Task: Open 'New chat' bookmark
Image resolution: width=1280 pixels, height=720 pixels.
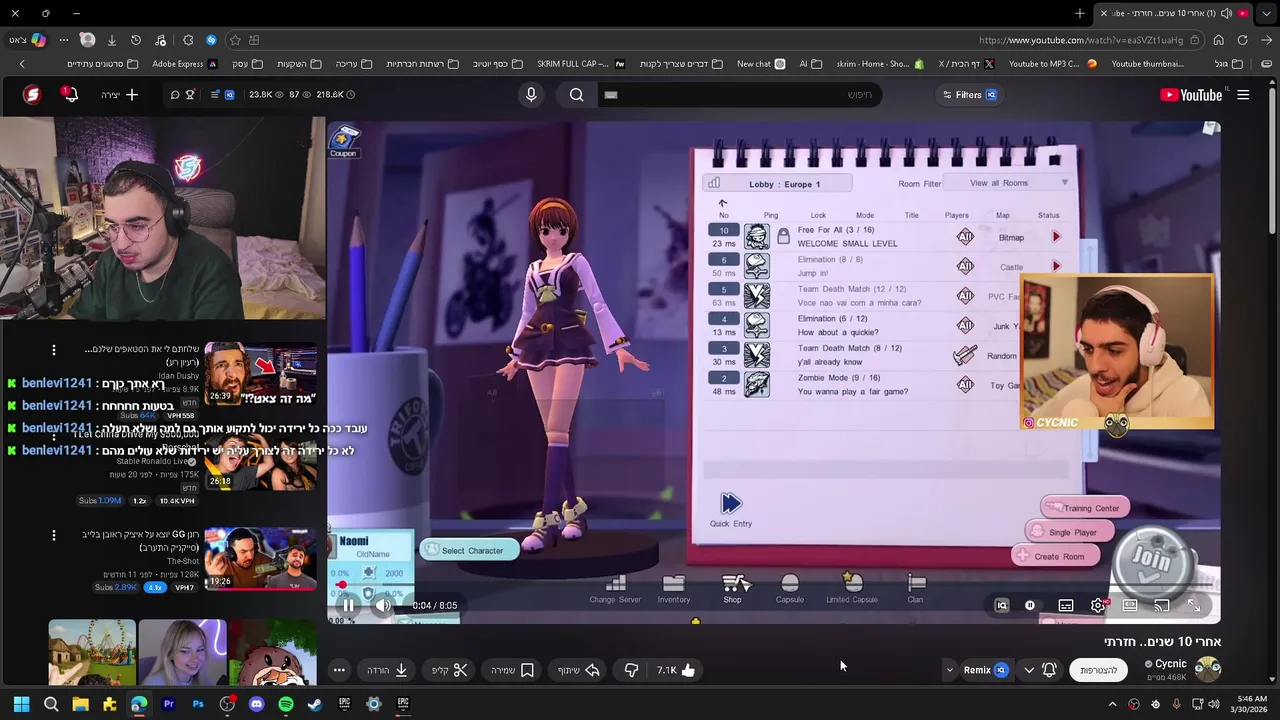Action: point(760,64)
